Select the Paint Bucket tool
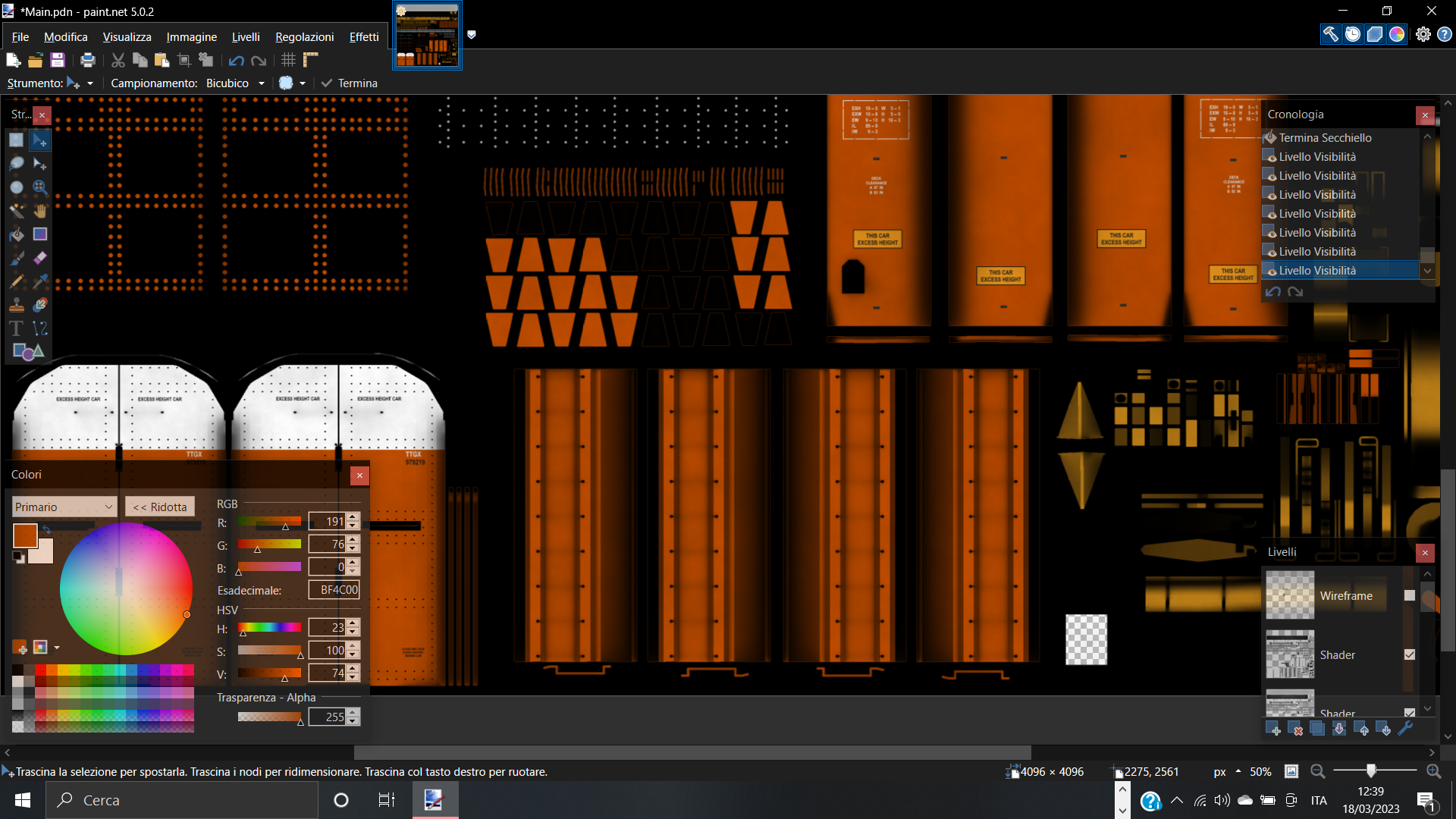Viewport: 1456px width, 819px height. (17, 234)
